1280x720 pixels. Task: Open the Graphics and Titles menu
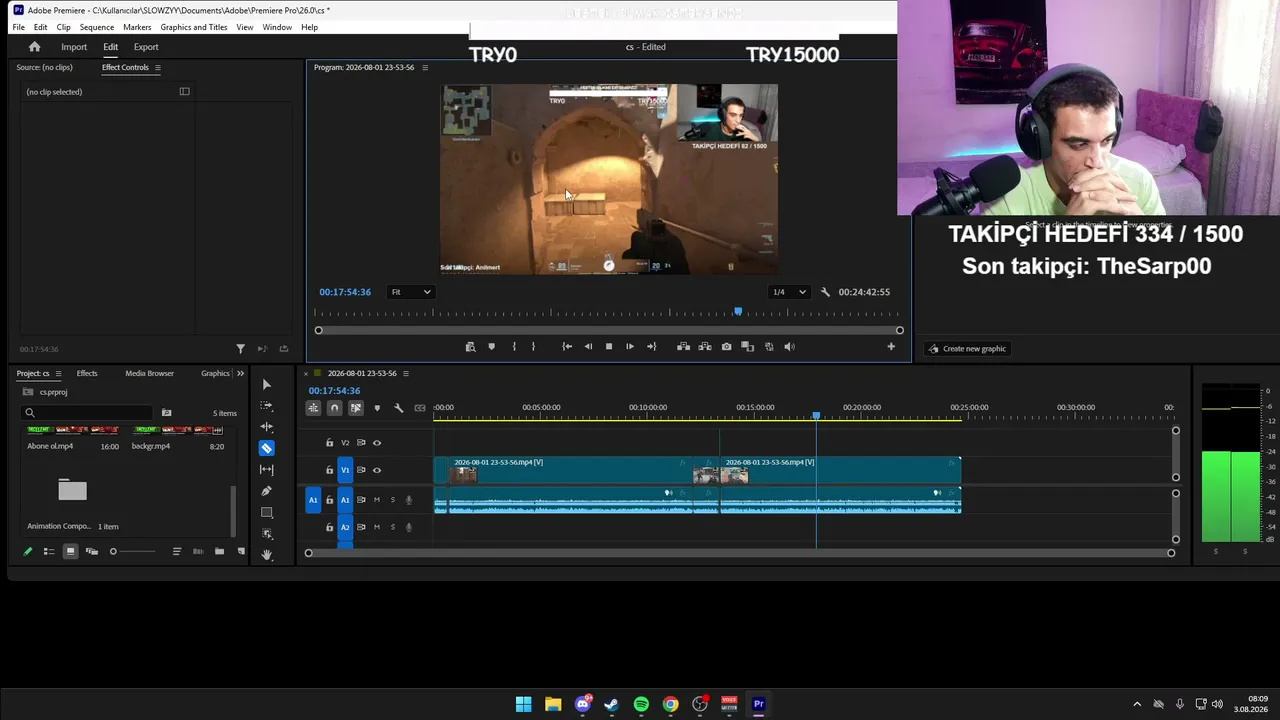(x=194, y=27)
